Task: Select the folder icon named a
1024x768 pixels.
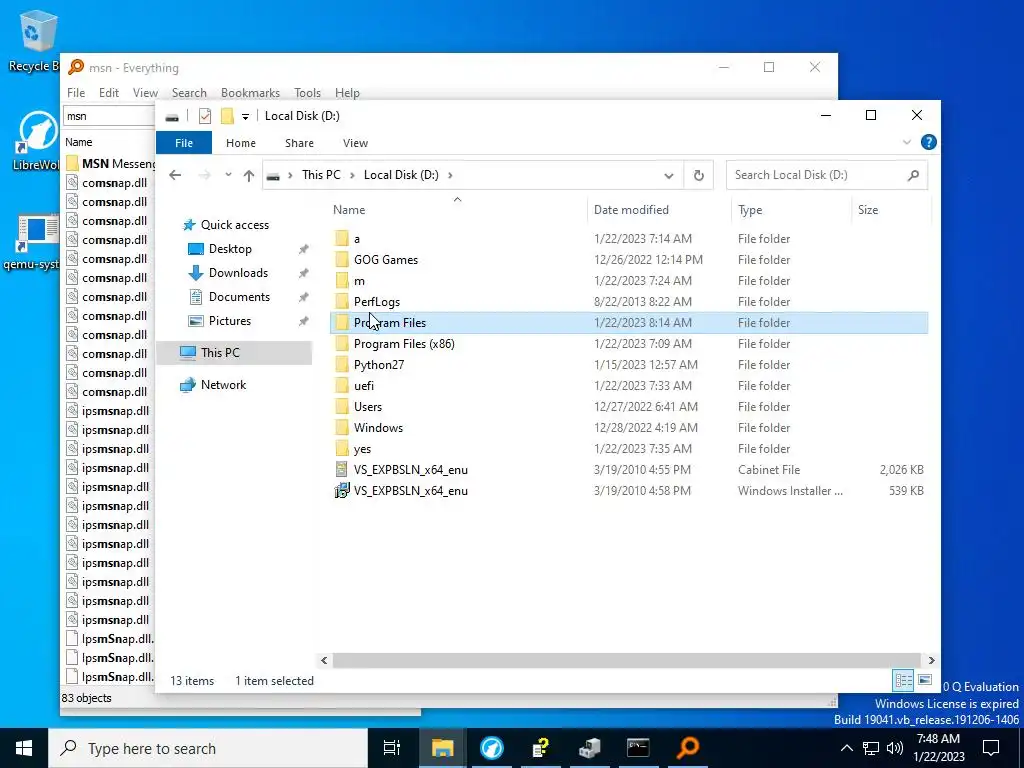Action: click(x=342, y=238)
